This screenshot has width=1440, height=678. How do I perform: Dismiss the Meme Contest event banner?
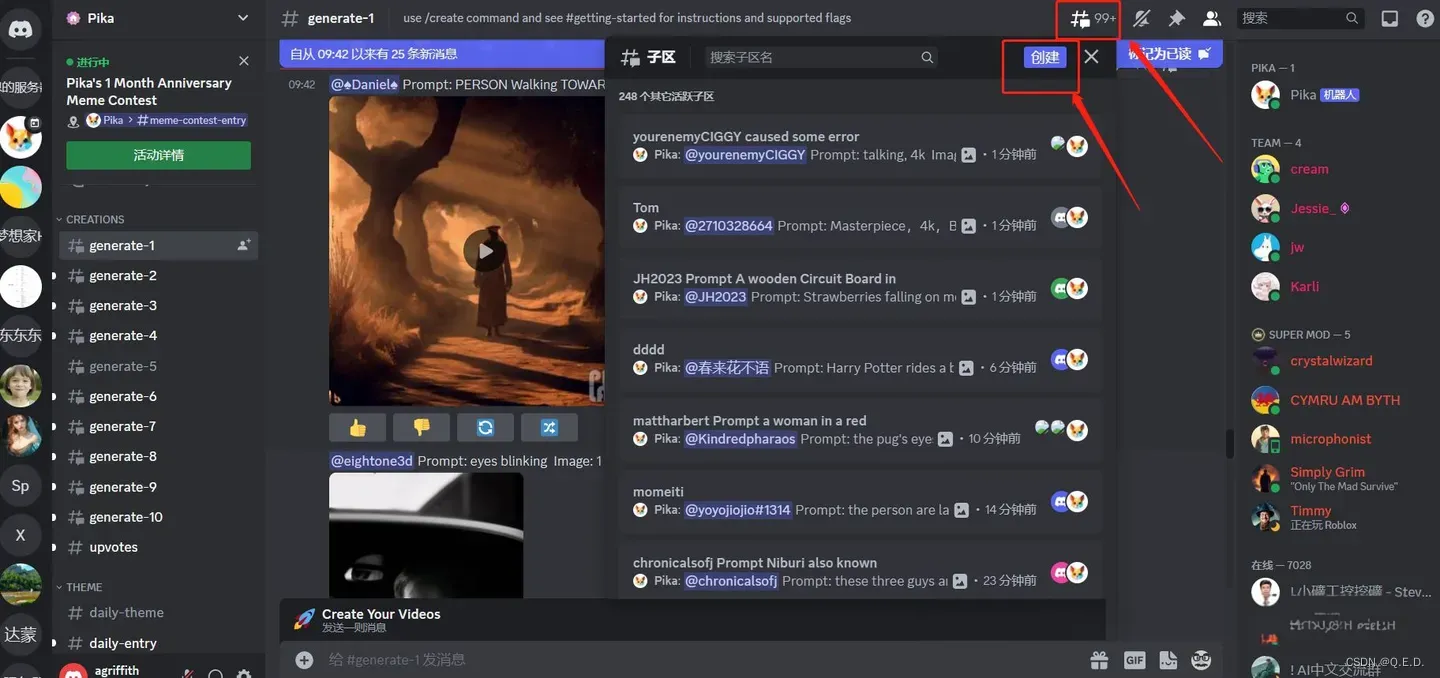(244, 61)
